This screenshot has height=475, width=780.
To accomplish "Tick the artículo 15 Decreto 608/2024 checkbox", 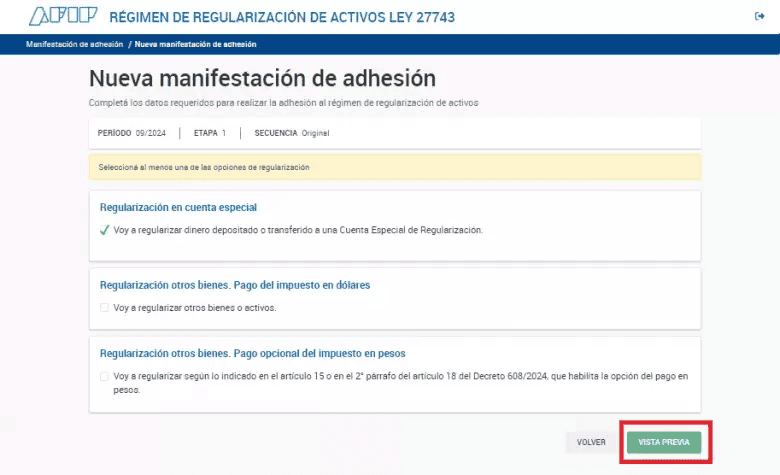I will tap(104, 377).
